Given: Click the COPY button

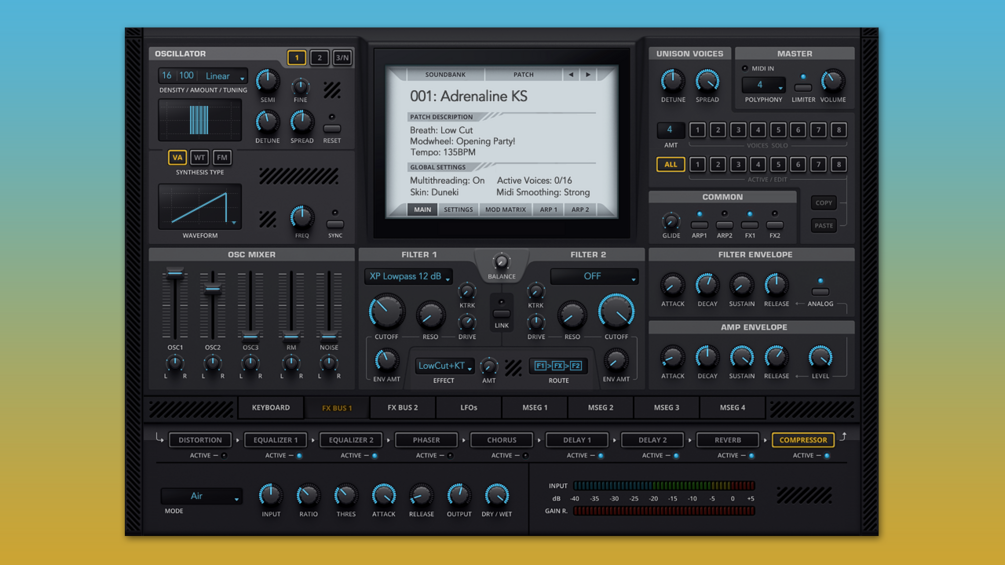Looking at the screenshot, I should [x=824, y=203].
